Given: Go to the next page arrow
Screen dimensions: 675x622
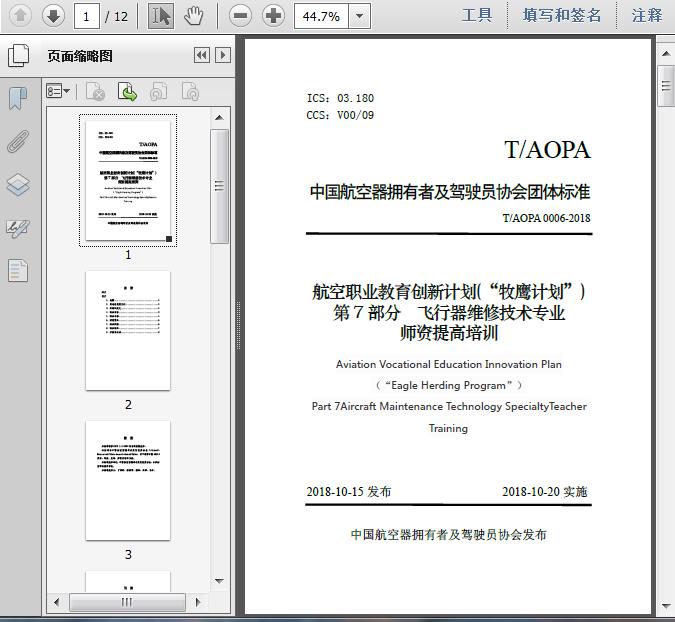Looking at the screenshot, I should coord(53,16).
